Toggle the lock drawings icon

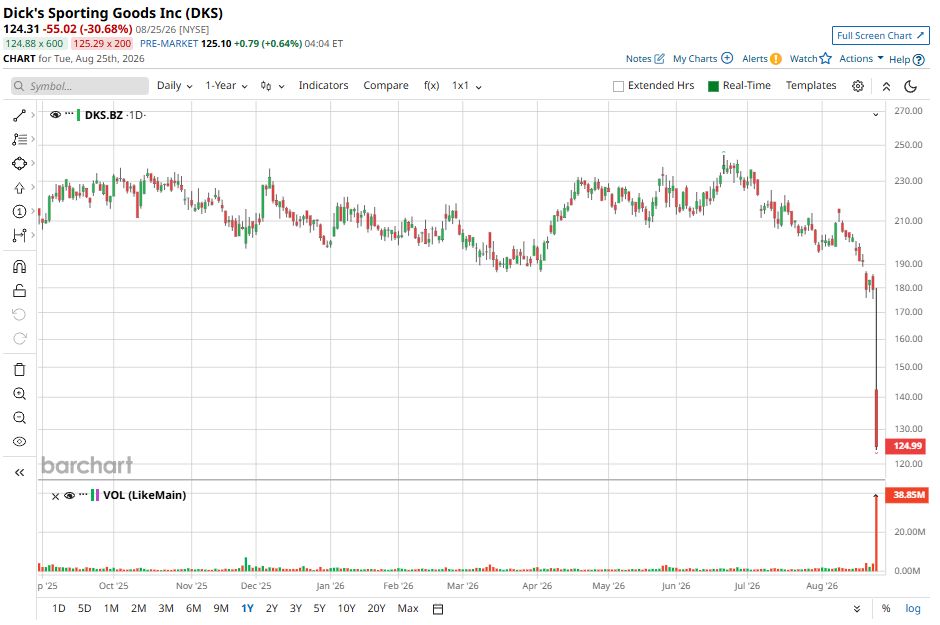(x=19, y=291)
